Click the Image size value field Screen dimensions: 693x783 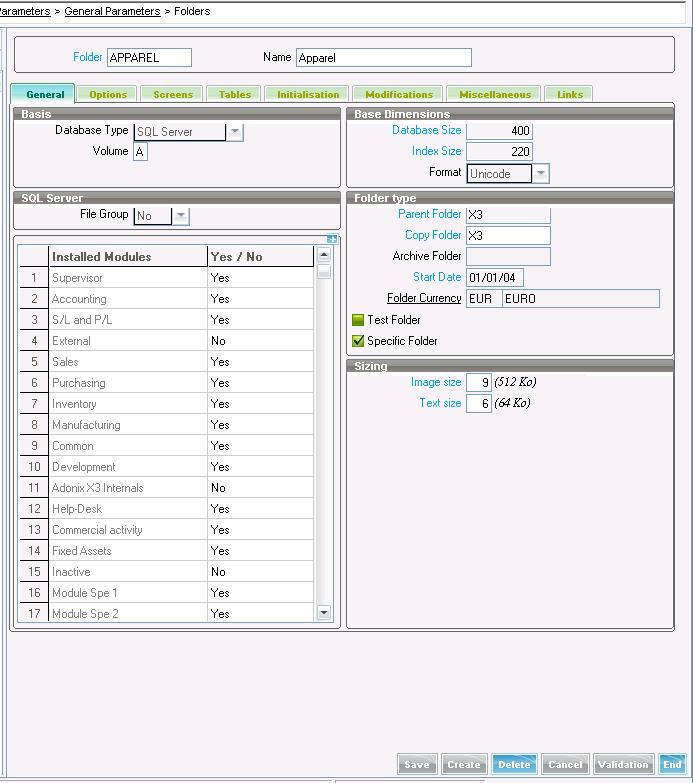[x=479, y=383]
